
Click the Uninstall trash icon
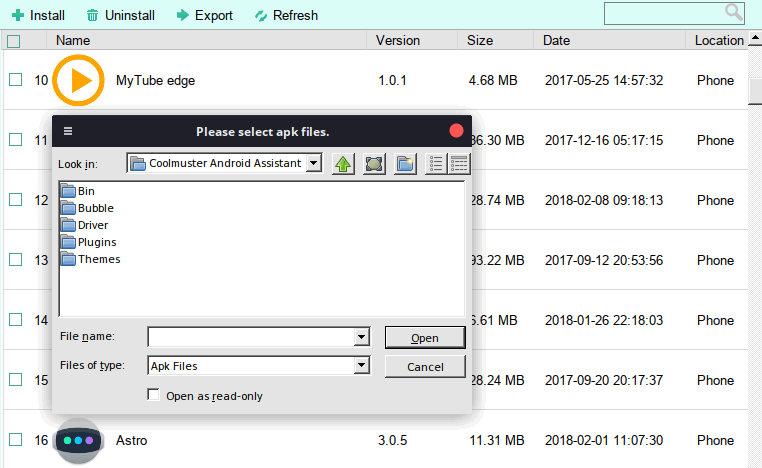[92, 16]
